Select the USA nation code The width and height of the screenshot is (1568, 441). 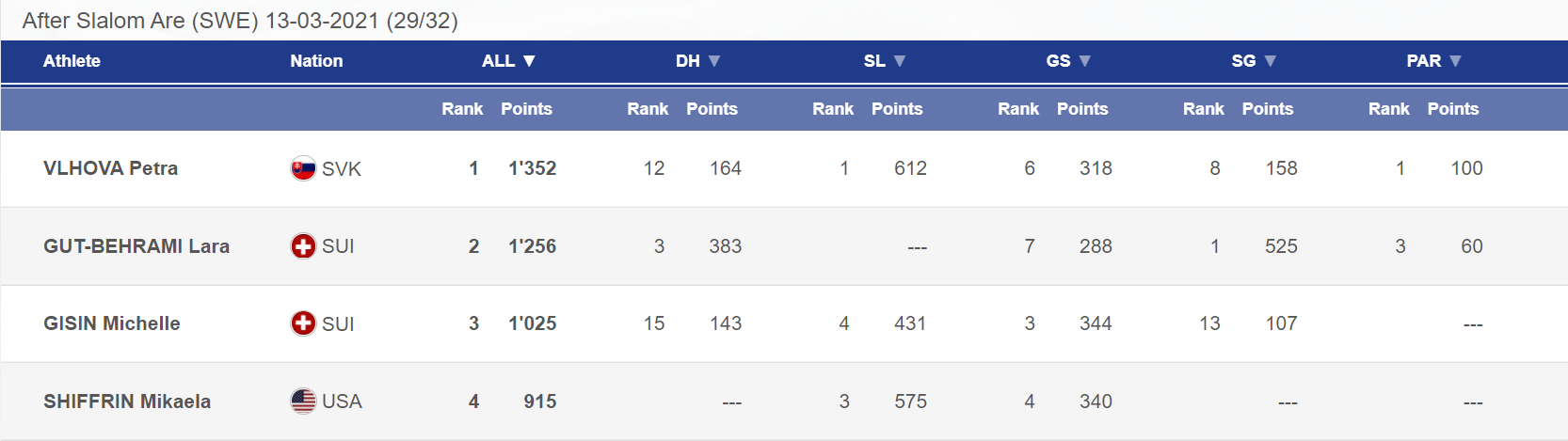tap(342, 402)
